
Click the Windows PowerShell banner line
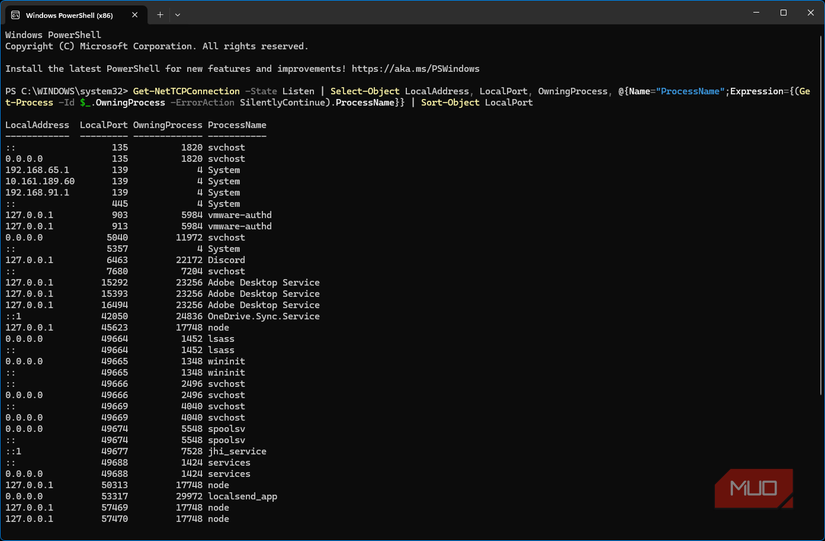(x=53, y=35)
